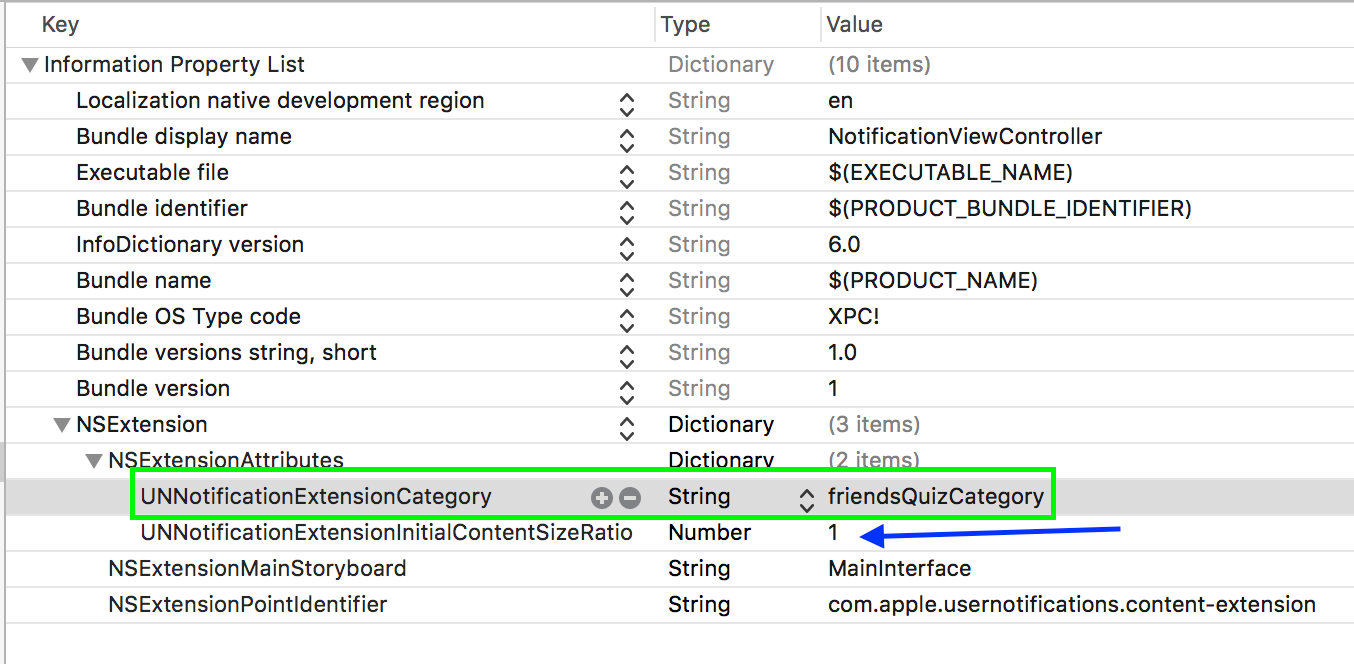Click the add (+) button on UNNotificationExtensionCategory row

click(601, 497)
